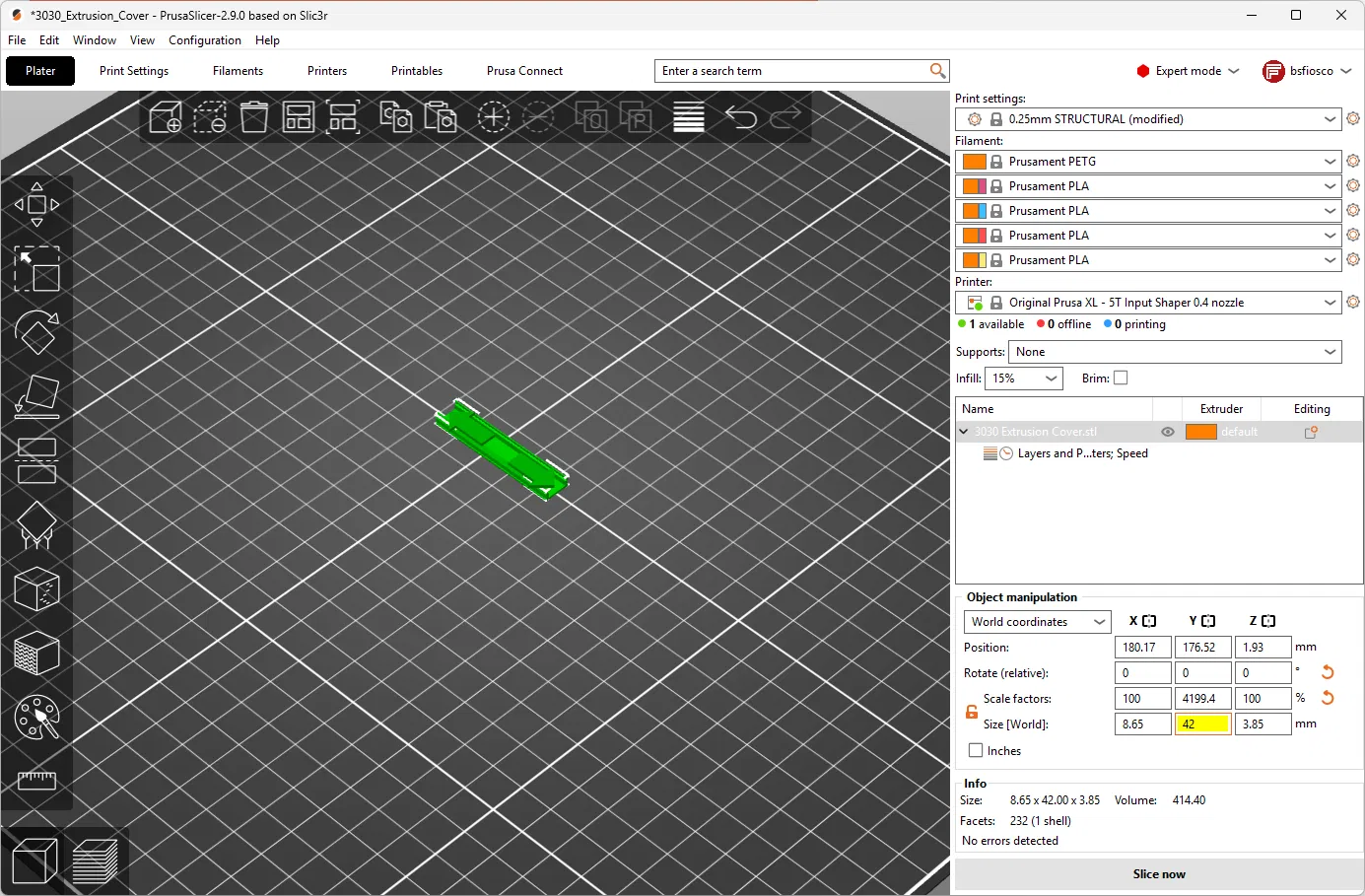Open printer settings gear icon
Screen dimensions: 1365x896
(1353, 302)
